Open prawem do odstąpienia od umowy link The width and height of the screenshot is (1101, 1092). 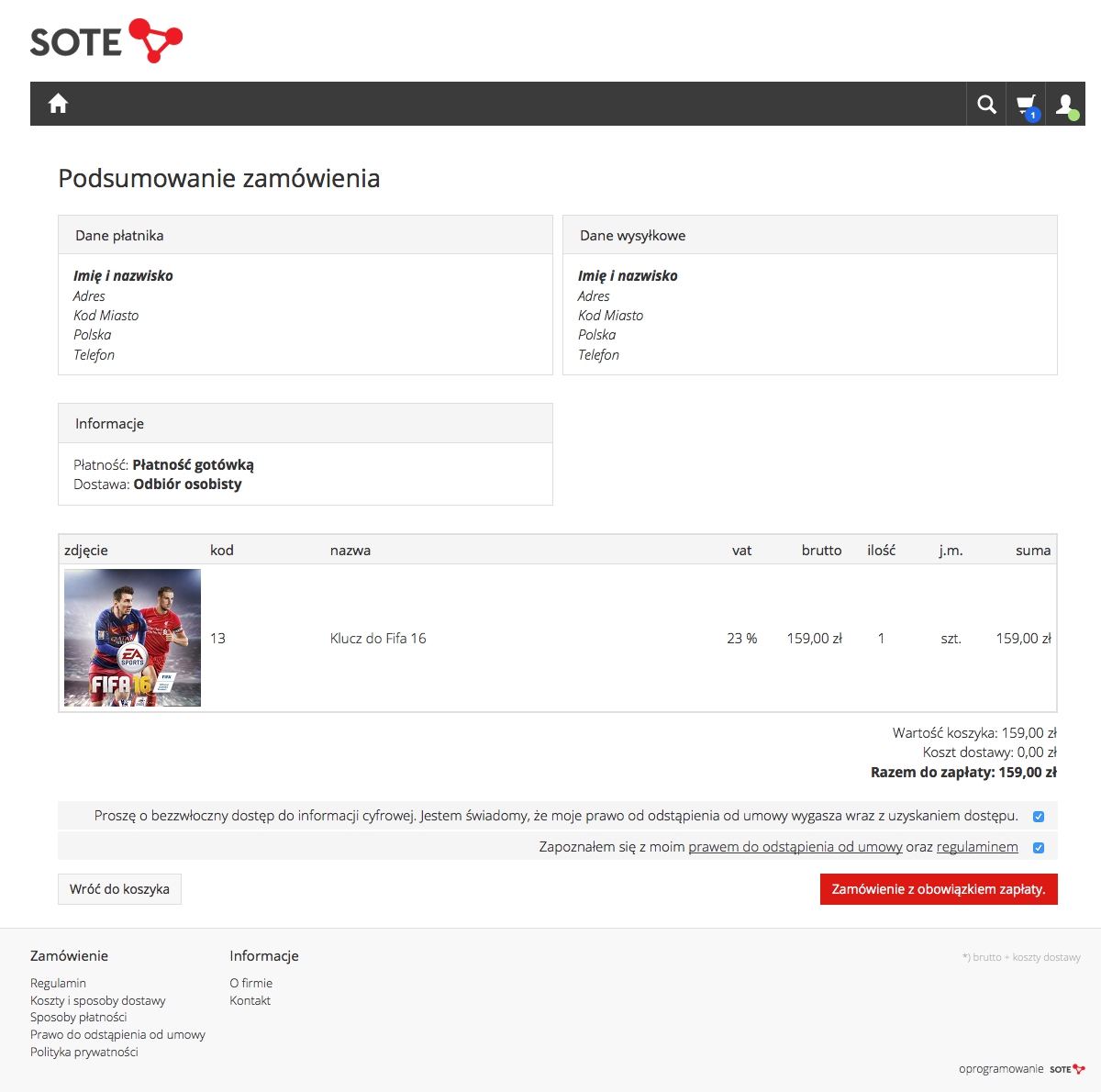[x=795, y=847]
